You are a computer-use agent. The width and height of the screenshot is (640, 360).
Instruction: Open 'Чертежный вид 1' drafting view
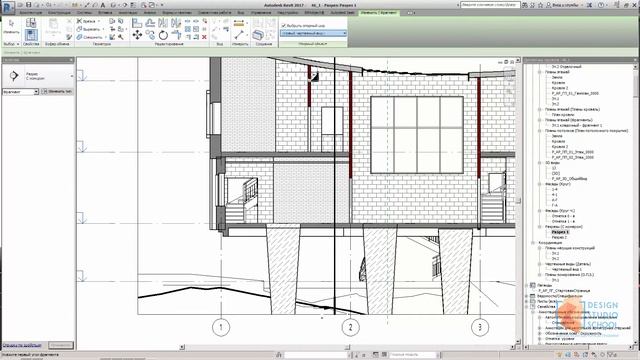coord(567,269)
